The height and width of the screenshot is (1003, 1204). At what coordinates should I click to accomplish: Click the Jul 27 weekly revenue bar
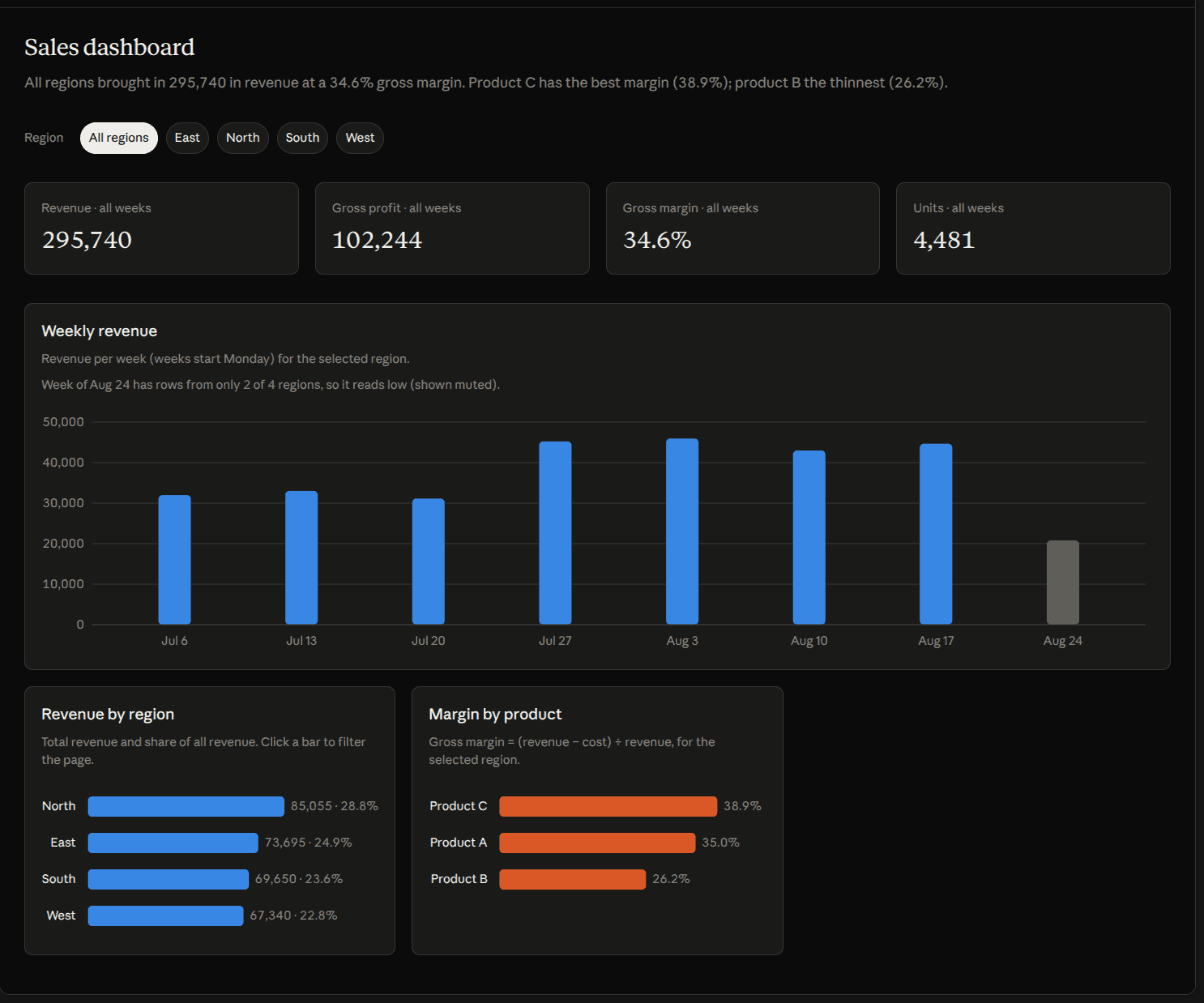[555, 533]
